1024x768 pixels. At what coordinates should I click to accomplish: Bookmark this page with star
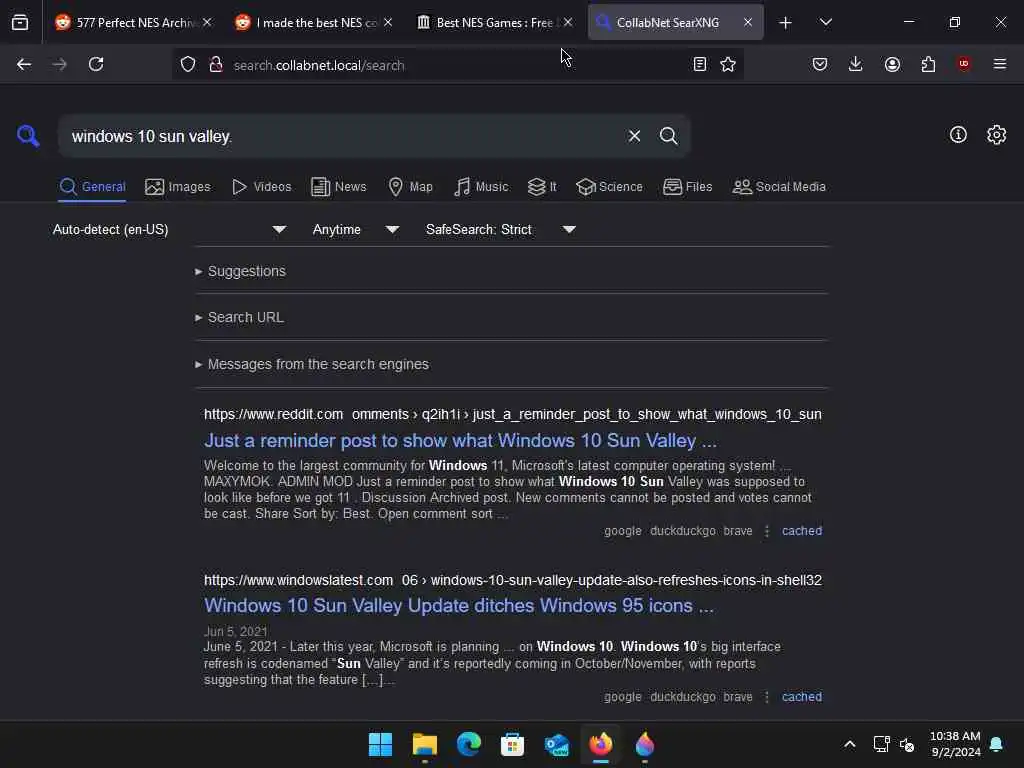click(728, 64)
